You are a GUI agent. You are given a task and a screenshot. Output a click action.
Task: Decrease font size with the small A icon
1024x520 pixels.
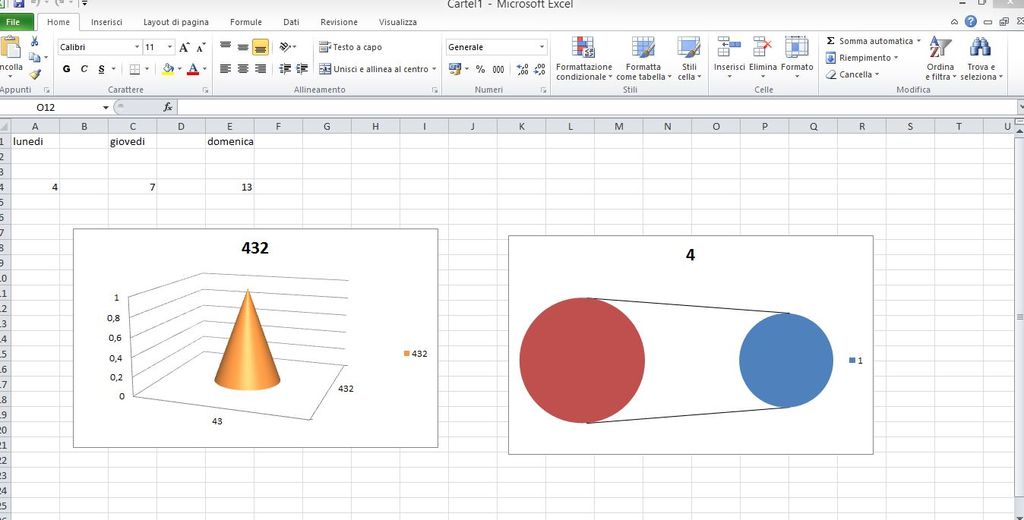[200, 47]
